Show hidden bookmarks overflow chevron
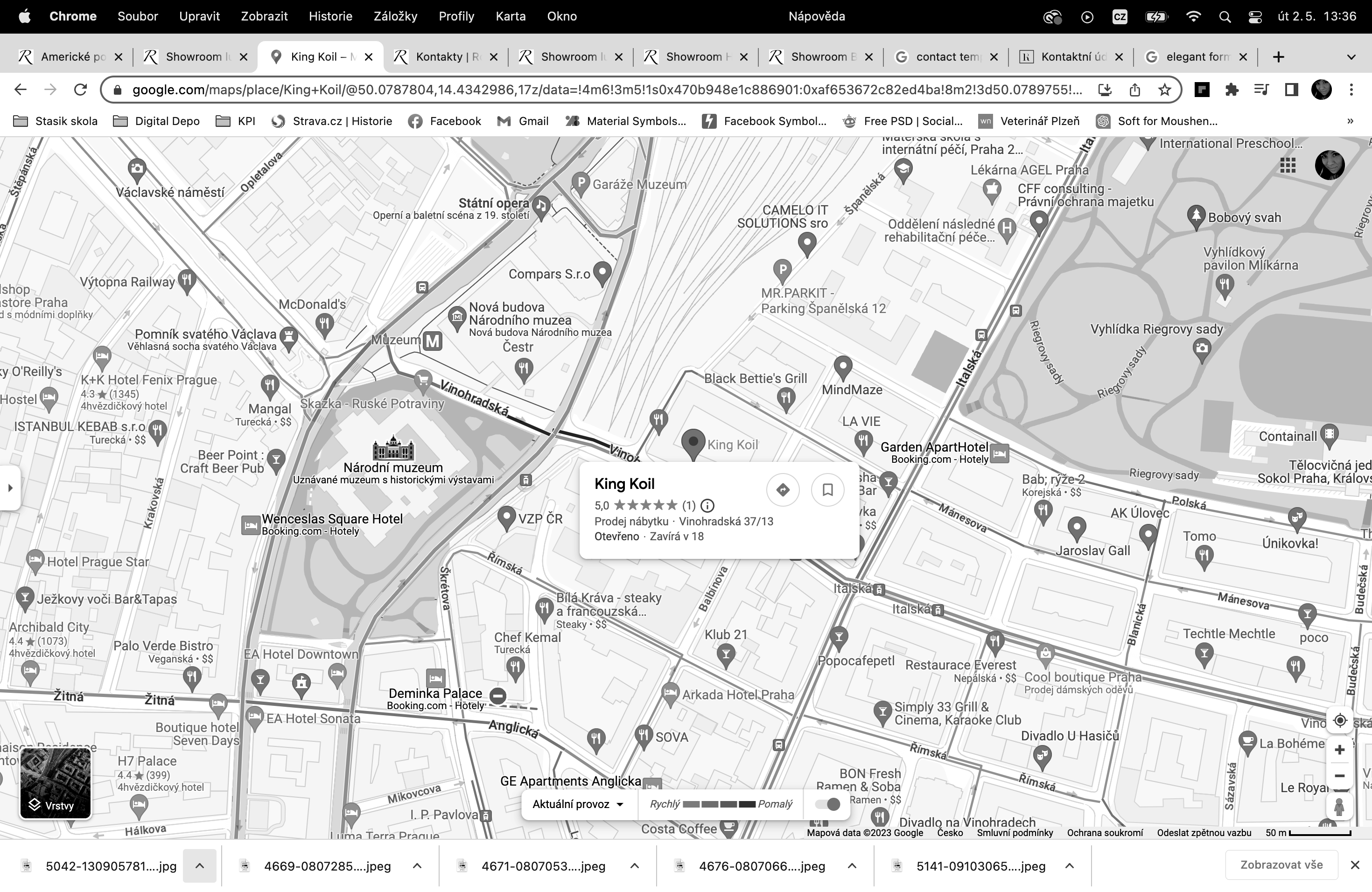This screenshot has height=892, width=1372. [1350, 121]
